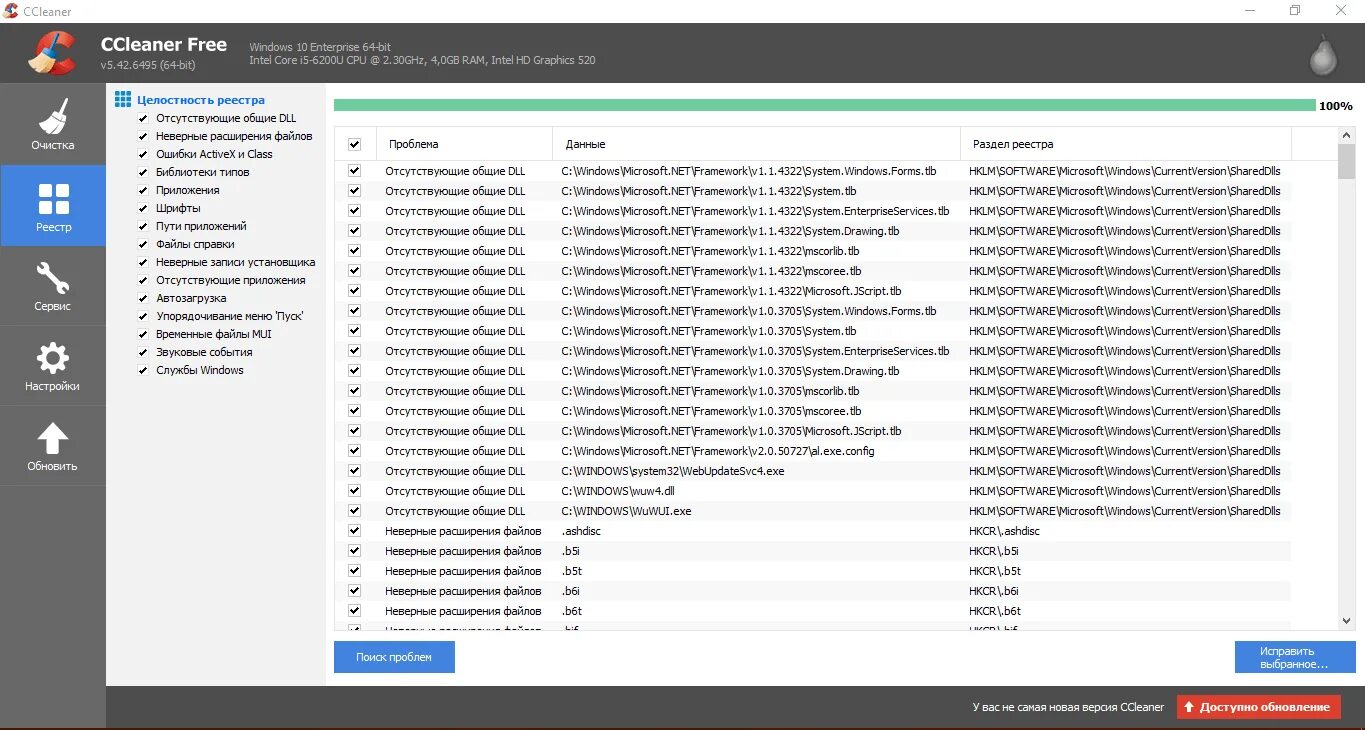Click the results list vertical scrollbar thumb

click(1346, 161)
